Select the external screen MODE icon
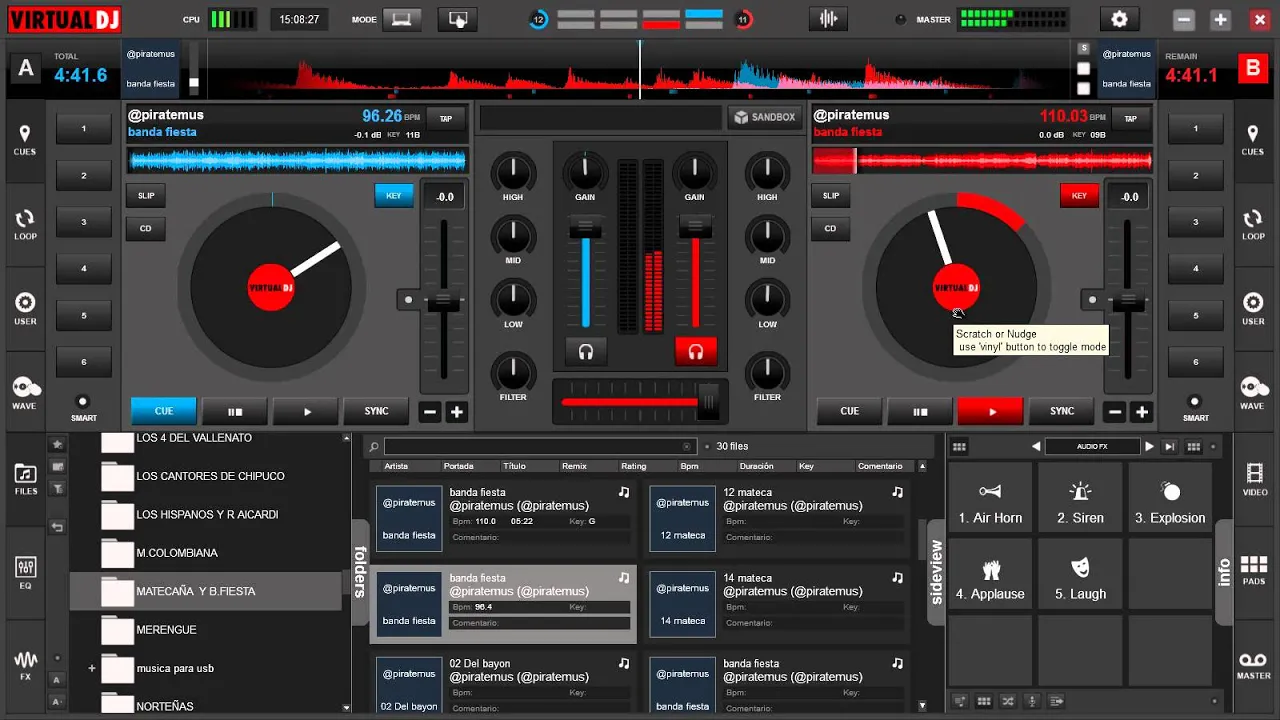 pyautogui.click(x=458, y=19)
